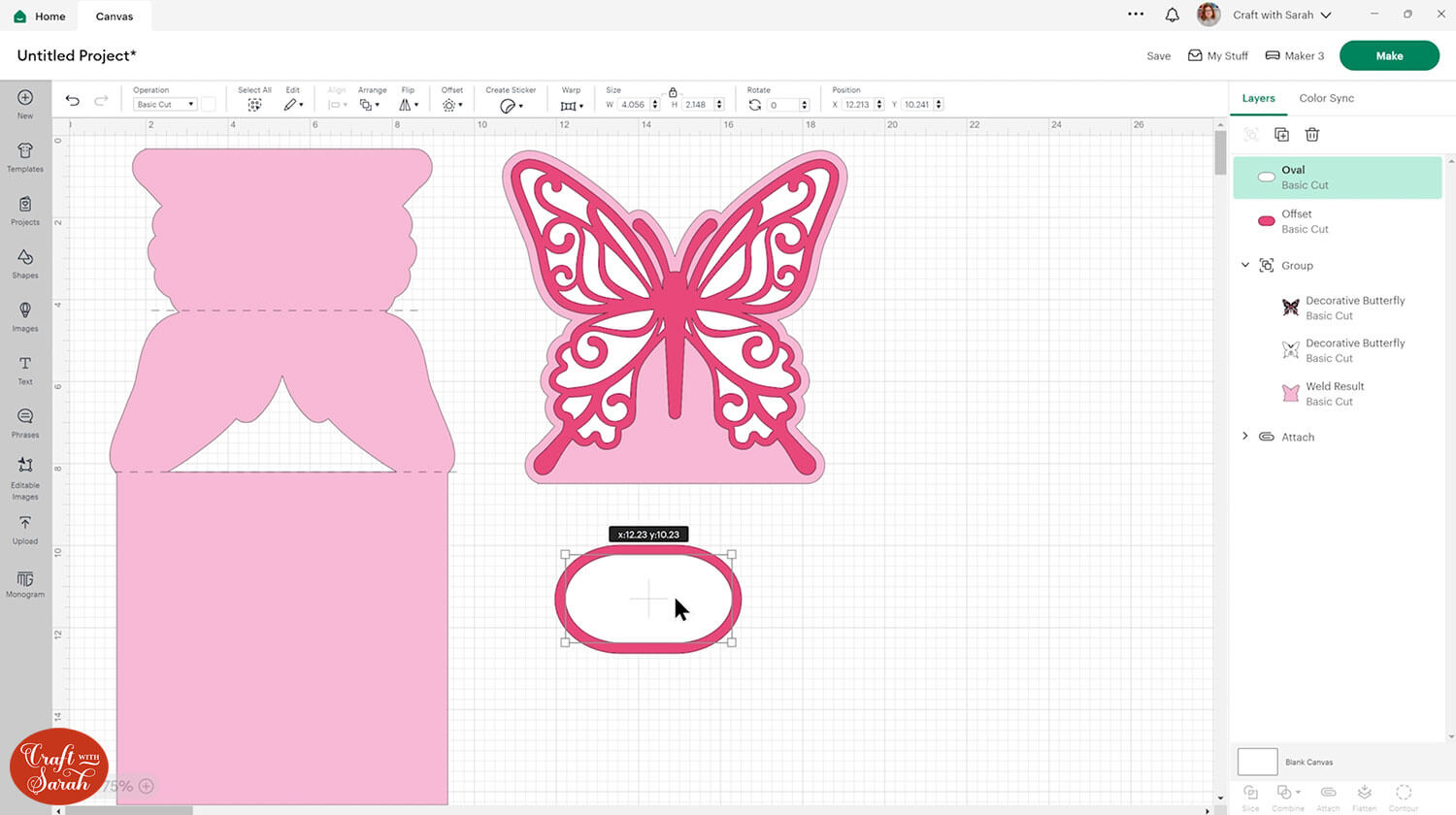Select the Text tool
The width and height of the screenshot is (1456, 815).
coord(25,370)
